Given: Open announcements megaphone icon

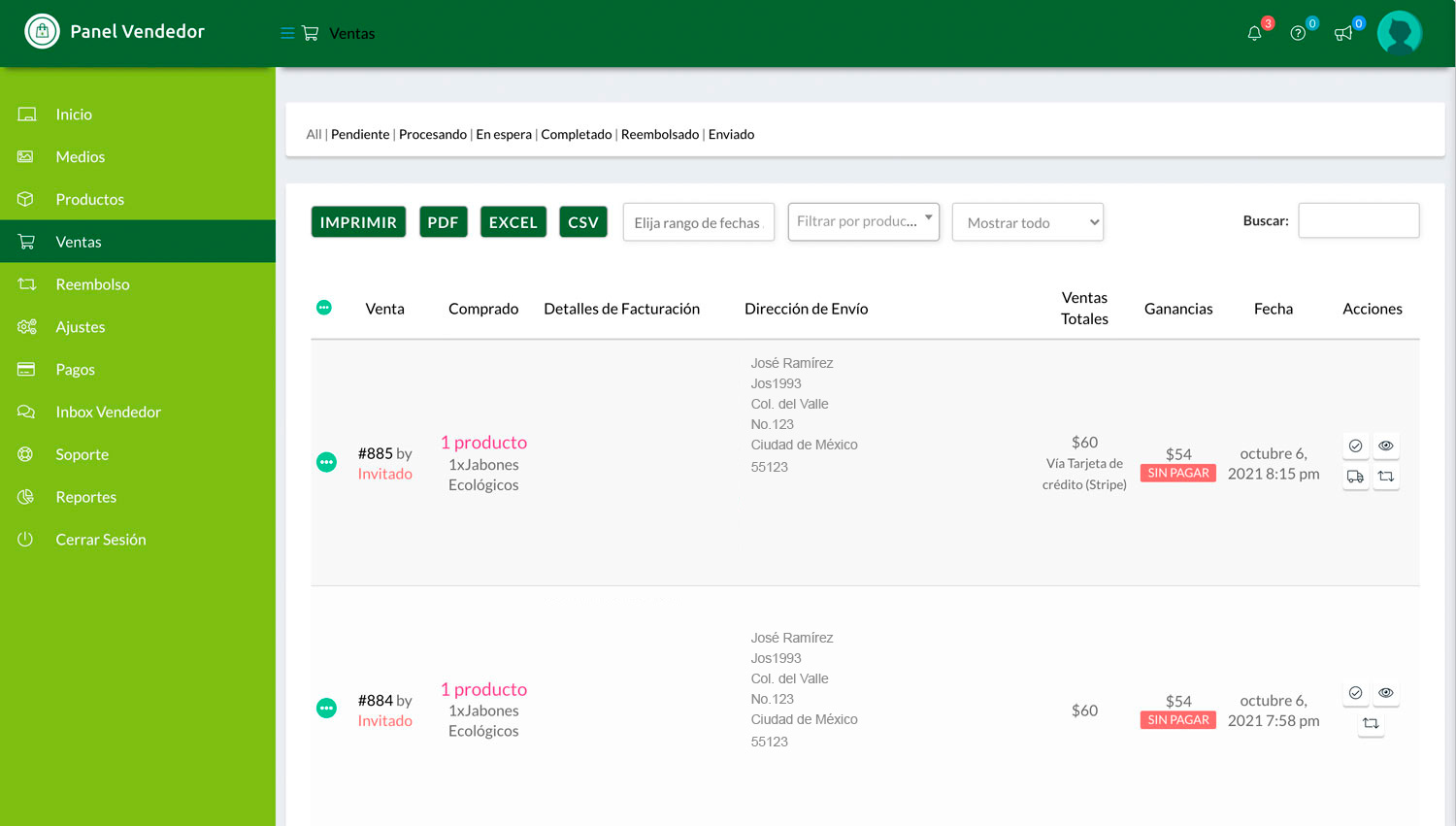Looking at the screenshot, I should pos(1343,34).
